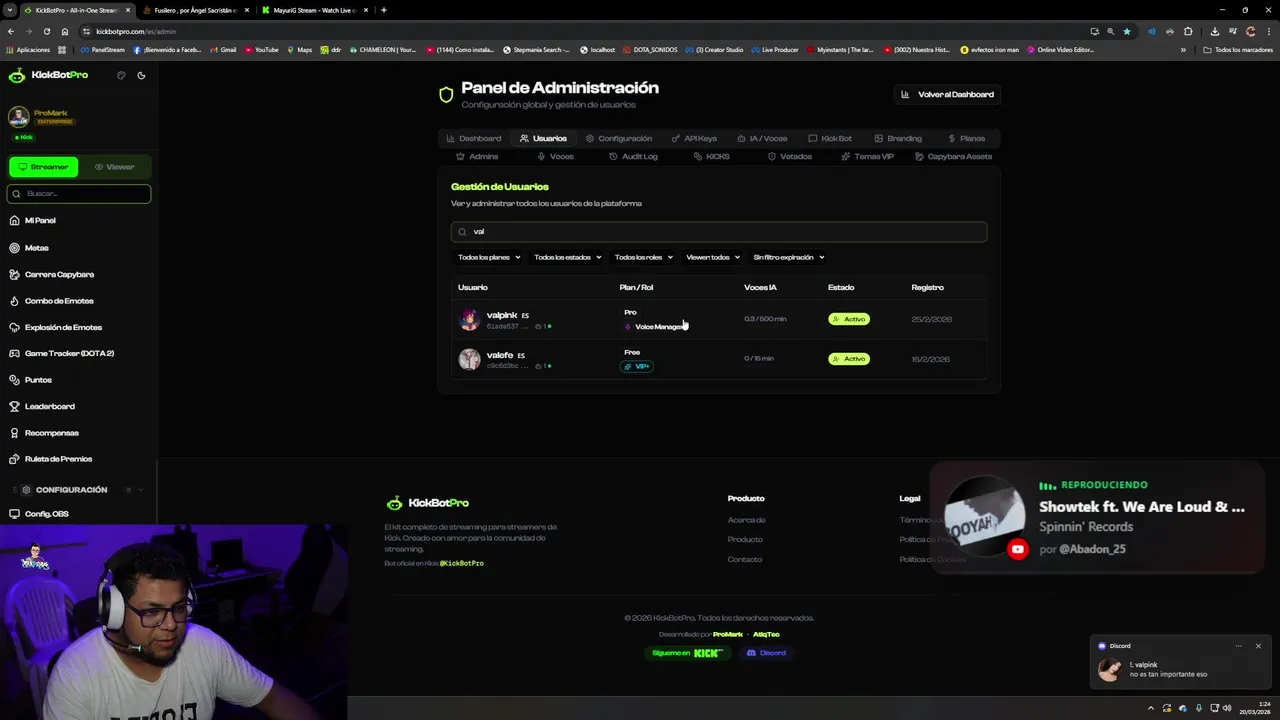The image size is (1280, 720).
Task: Open Puntos in sidebar
Action: tap(38, 380)
